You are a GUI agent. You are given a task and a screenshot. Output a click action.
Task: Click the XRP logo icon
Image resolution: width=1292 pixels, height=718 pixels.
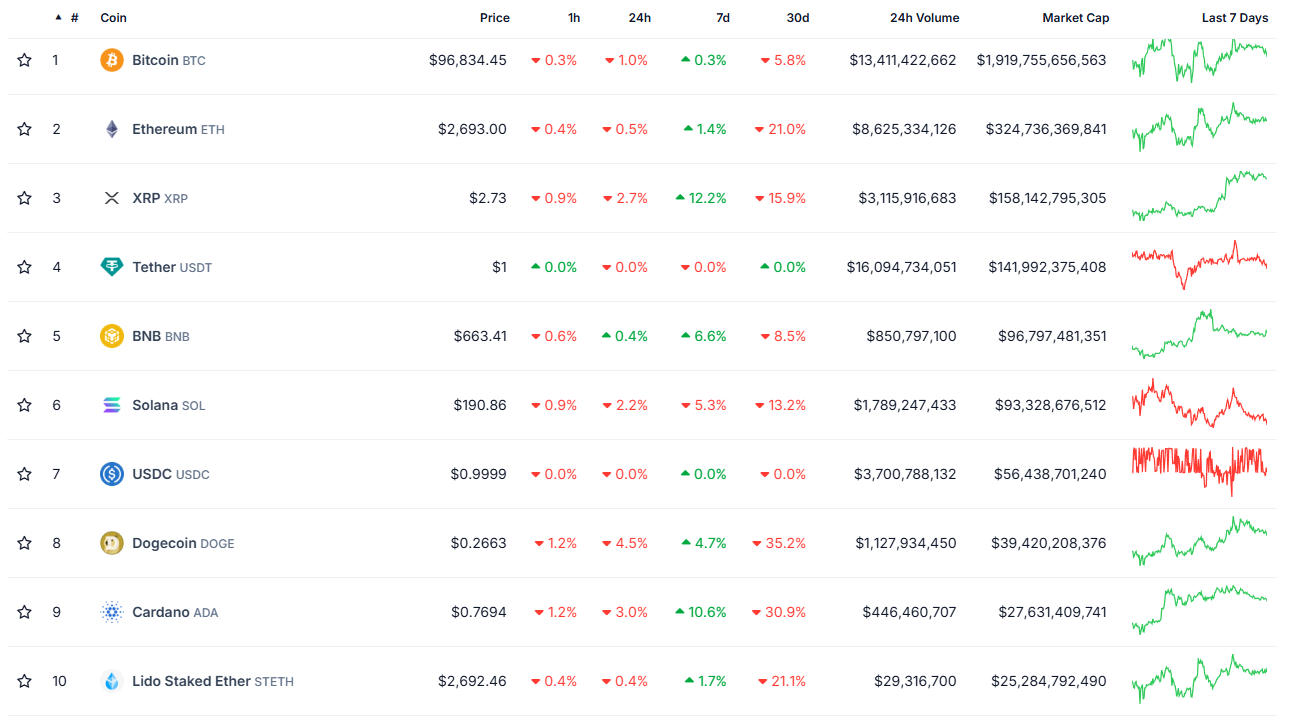click(112, 198)
